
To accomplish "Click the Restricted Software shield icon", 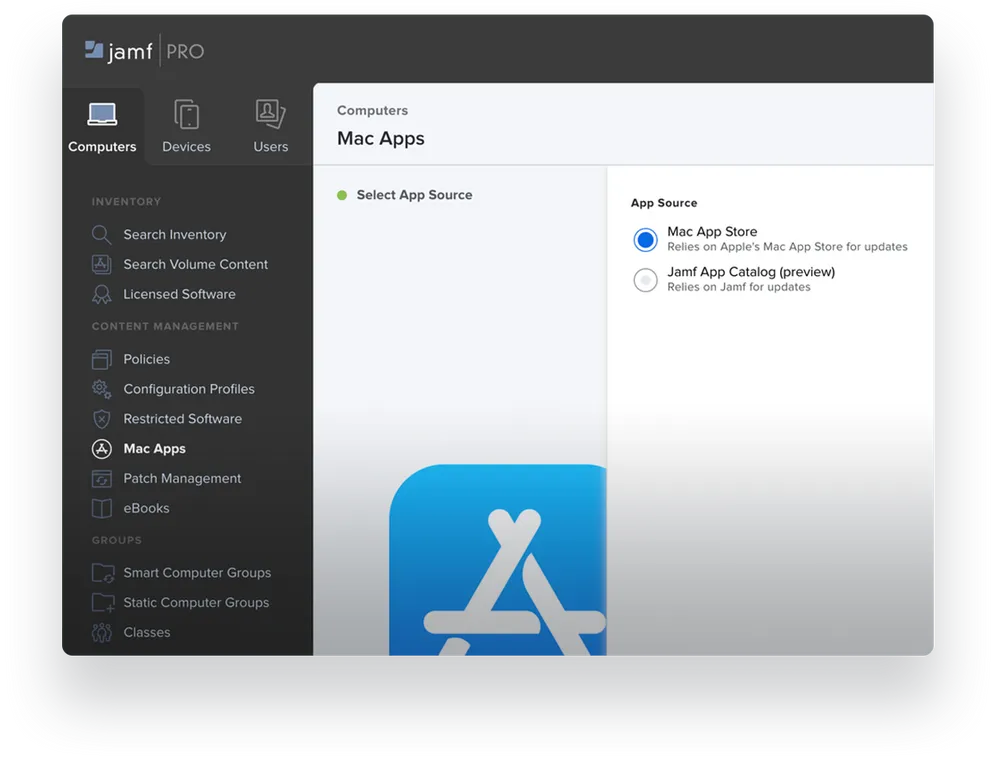I will pos(101,418).
